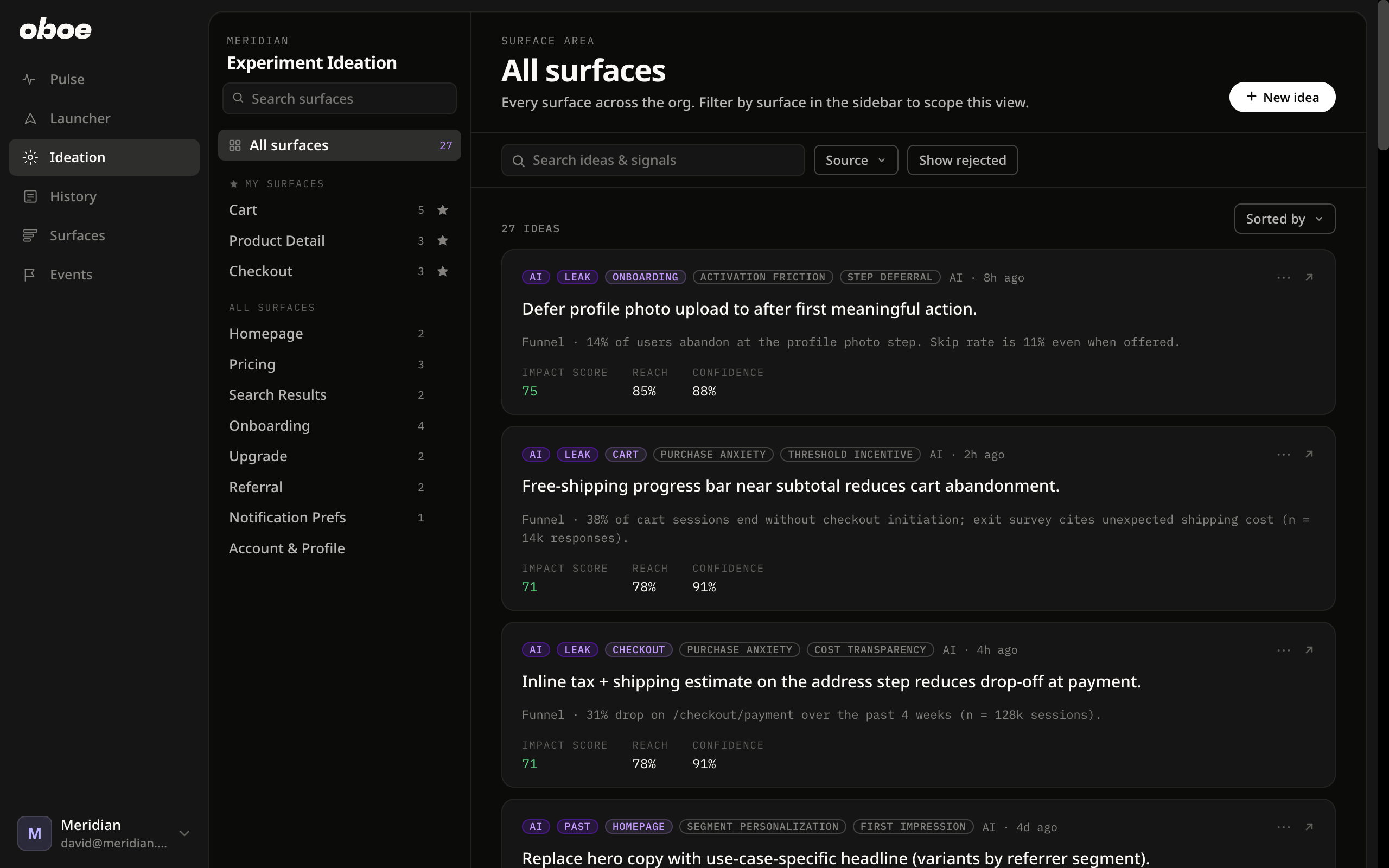1389x868 pixels.
Task: Click the ACTIVATION FRICTION tag
Action: click(x=762, y=277)
